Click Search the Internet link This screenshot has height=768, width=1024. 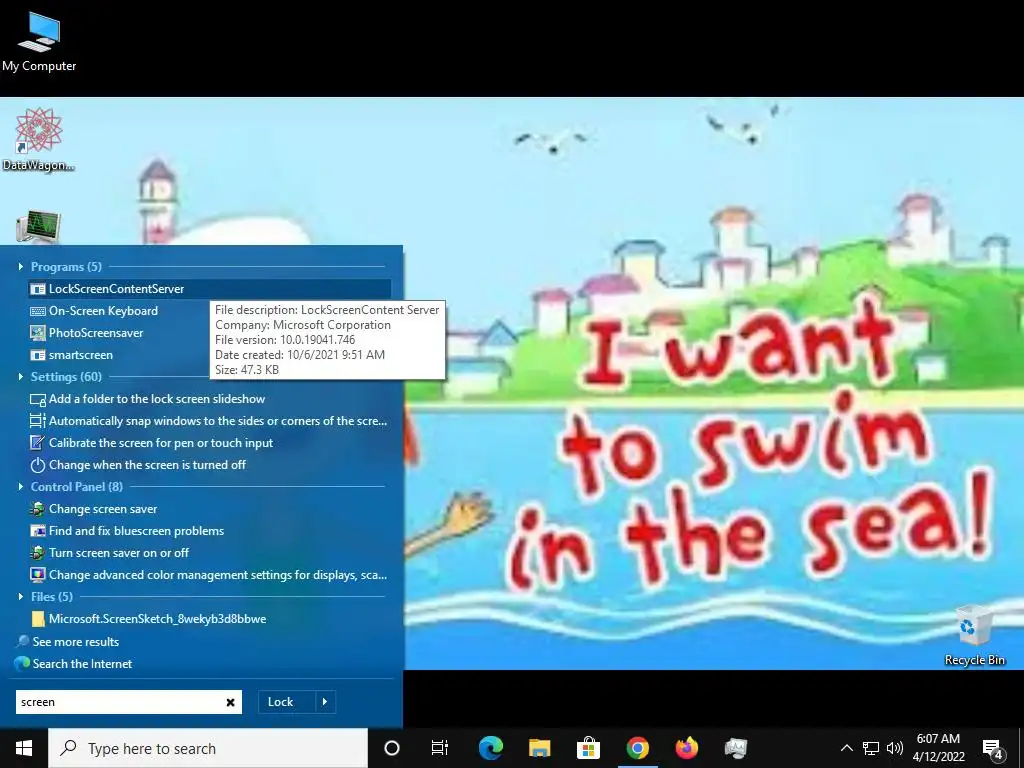[82, 664]
